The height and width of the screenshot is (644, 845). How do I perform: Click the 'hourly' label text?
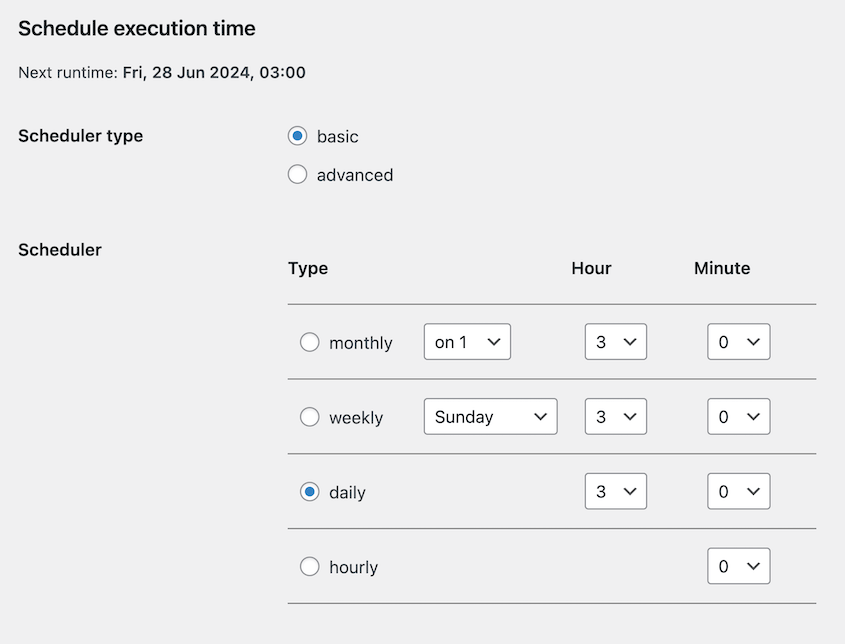point(354,567)
